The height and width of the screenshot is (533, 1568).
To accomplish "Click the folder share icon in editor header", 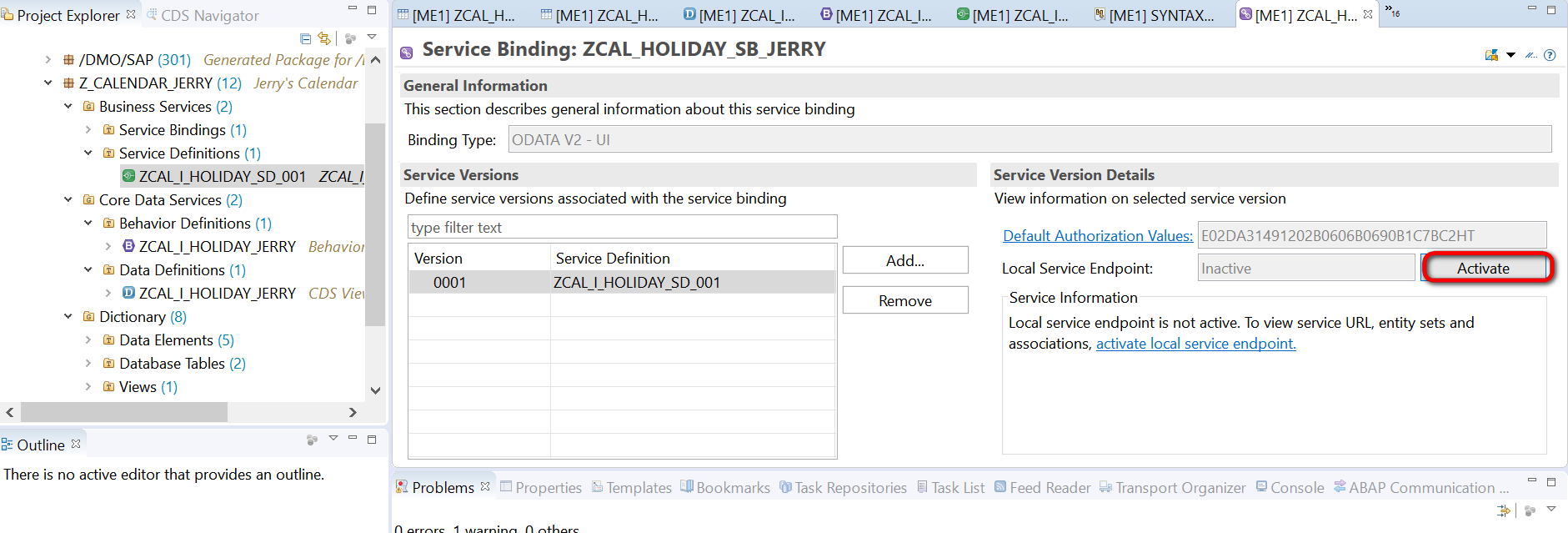I will tap(1492, 55).
